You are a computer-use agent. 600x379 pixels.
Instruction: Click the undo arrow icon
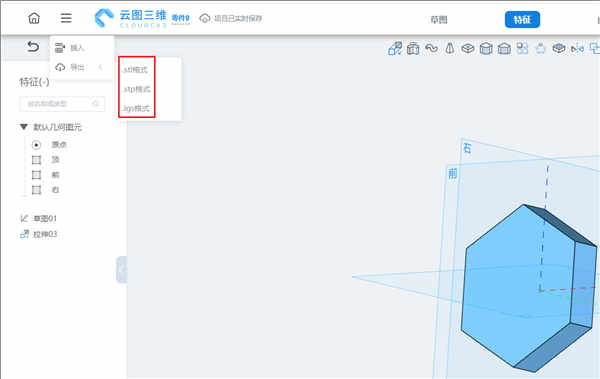click(x=33, y=47)
